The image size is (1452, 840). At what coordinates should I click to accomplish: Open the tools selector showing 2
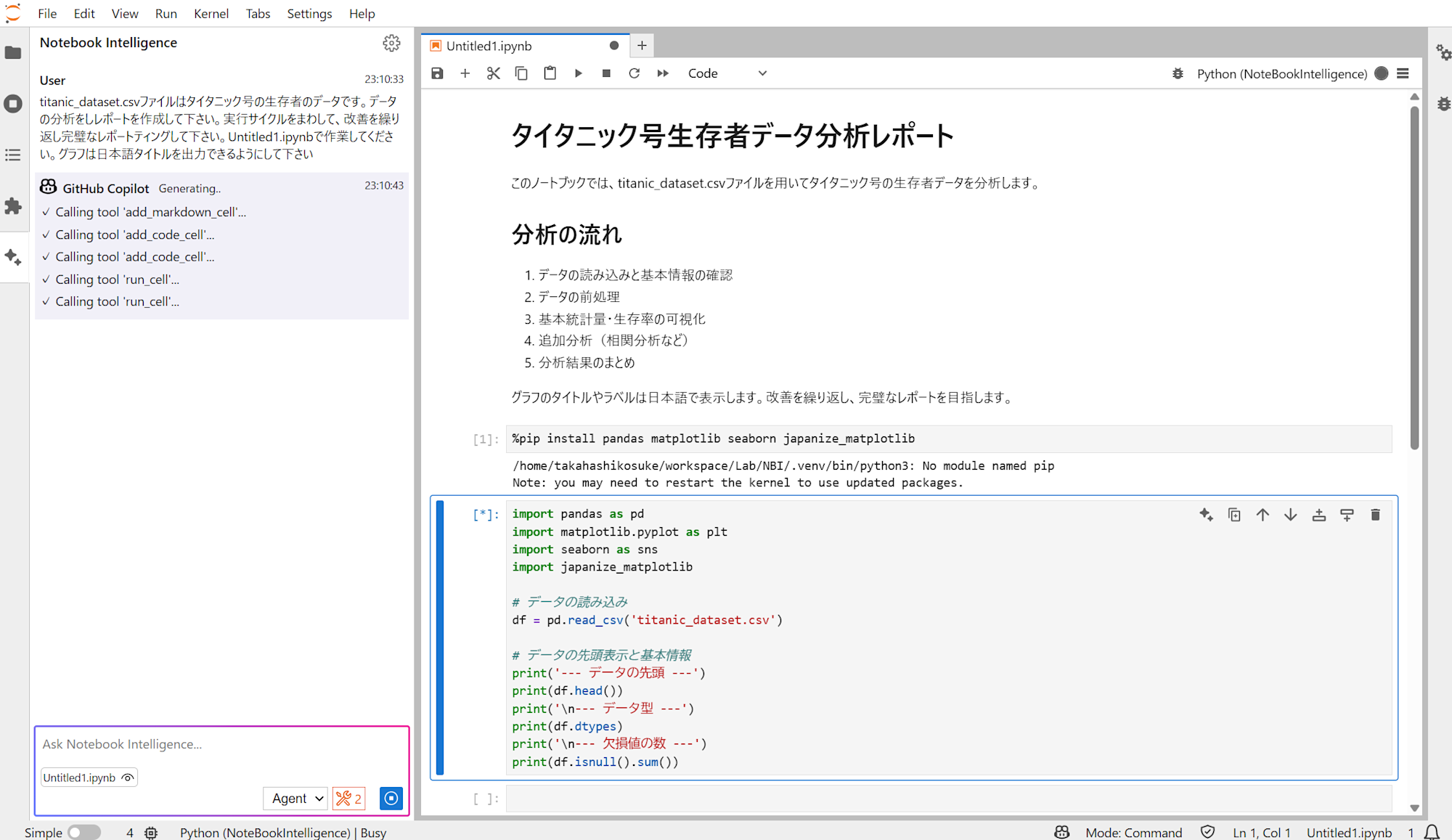[x=348, y=799]
